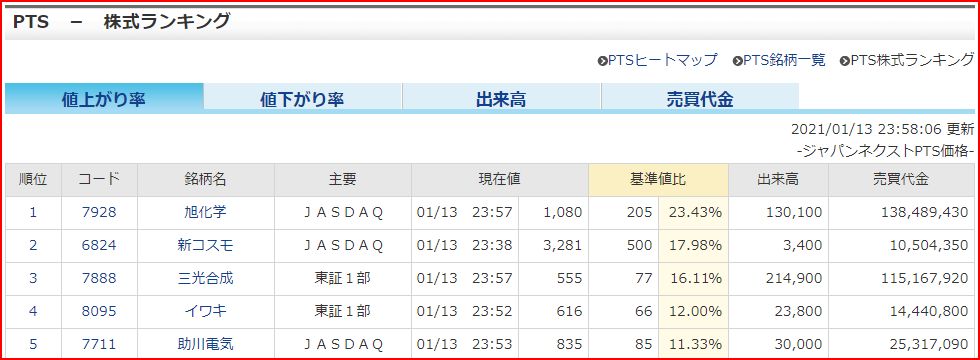Viewport: 980px width, 360px height.
Task: Click the volume value 30,000
Action: 798,344
